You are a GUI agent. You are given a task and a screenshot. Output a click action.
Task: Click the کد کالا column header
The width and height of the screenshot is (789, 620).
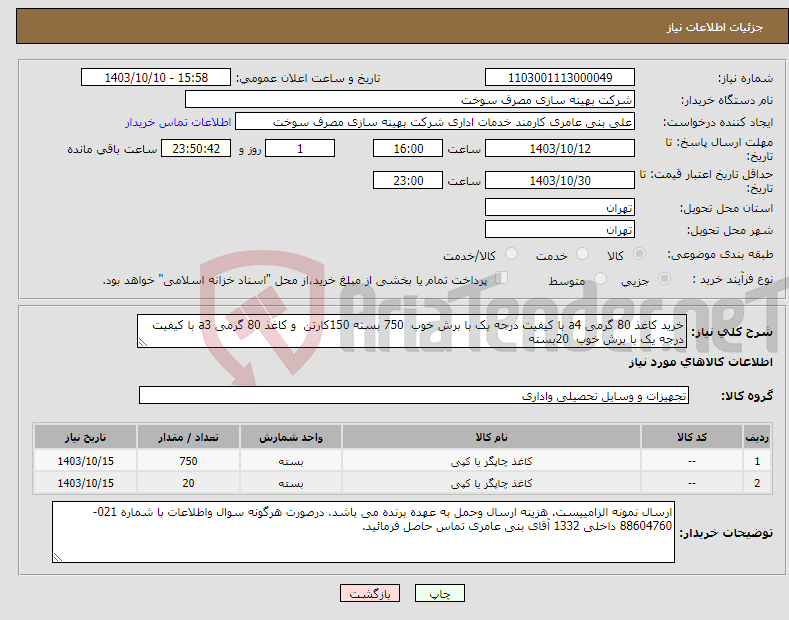pyautogui.click(x=692, y=437)
